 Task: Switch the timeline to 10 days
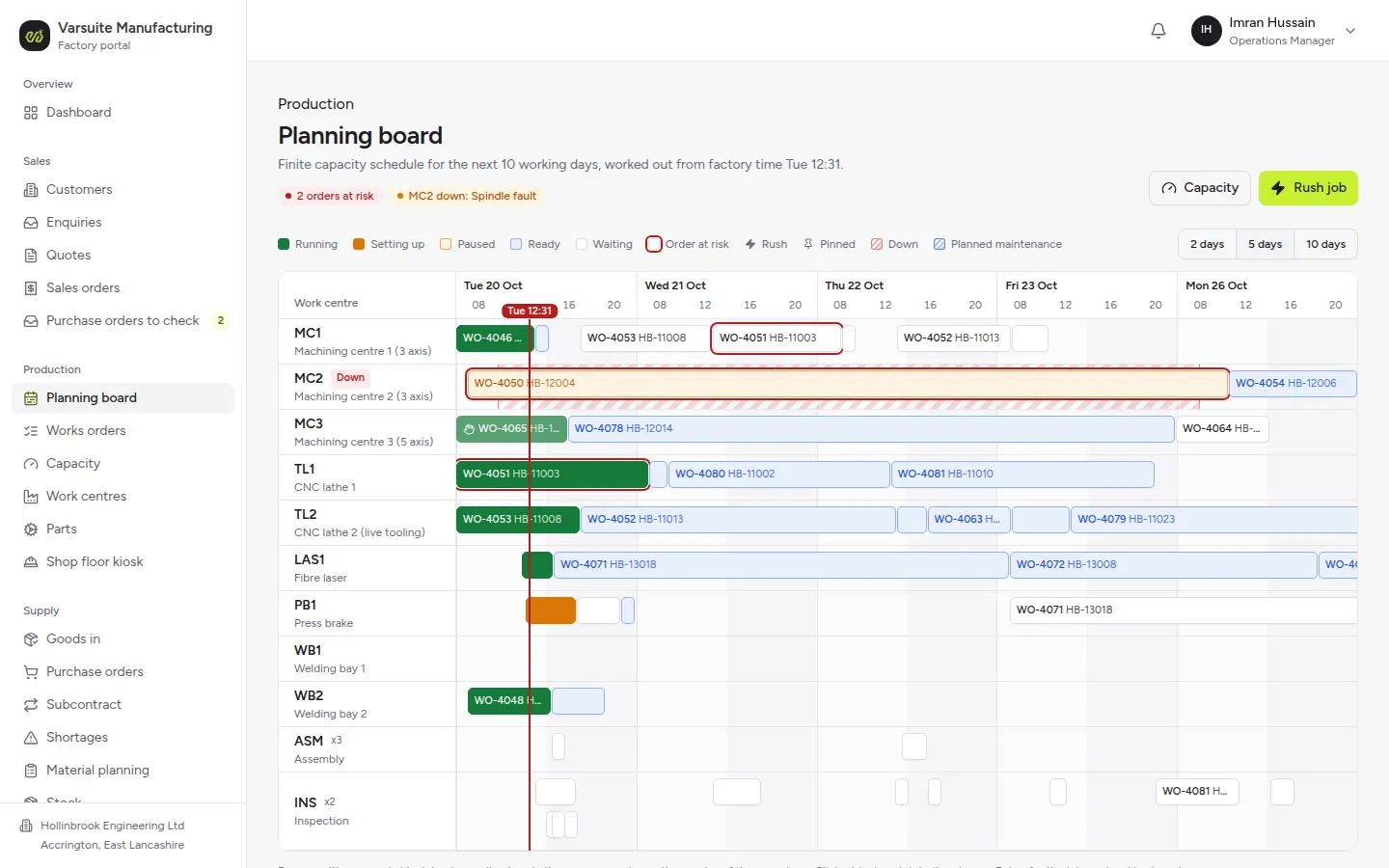click(1325, 245)
